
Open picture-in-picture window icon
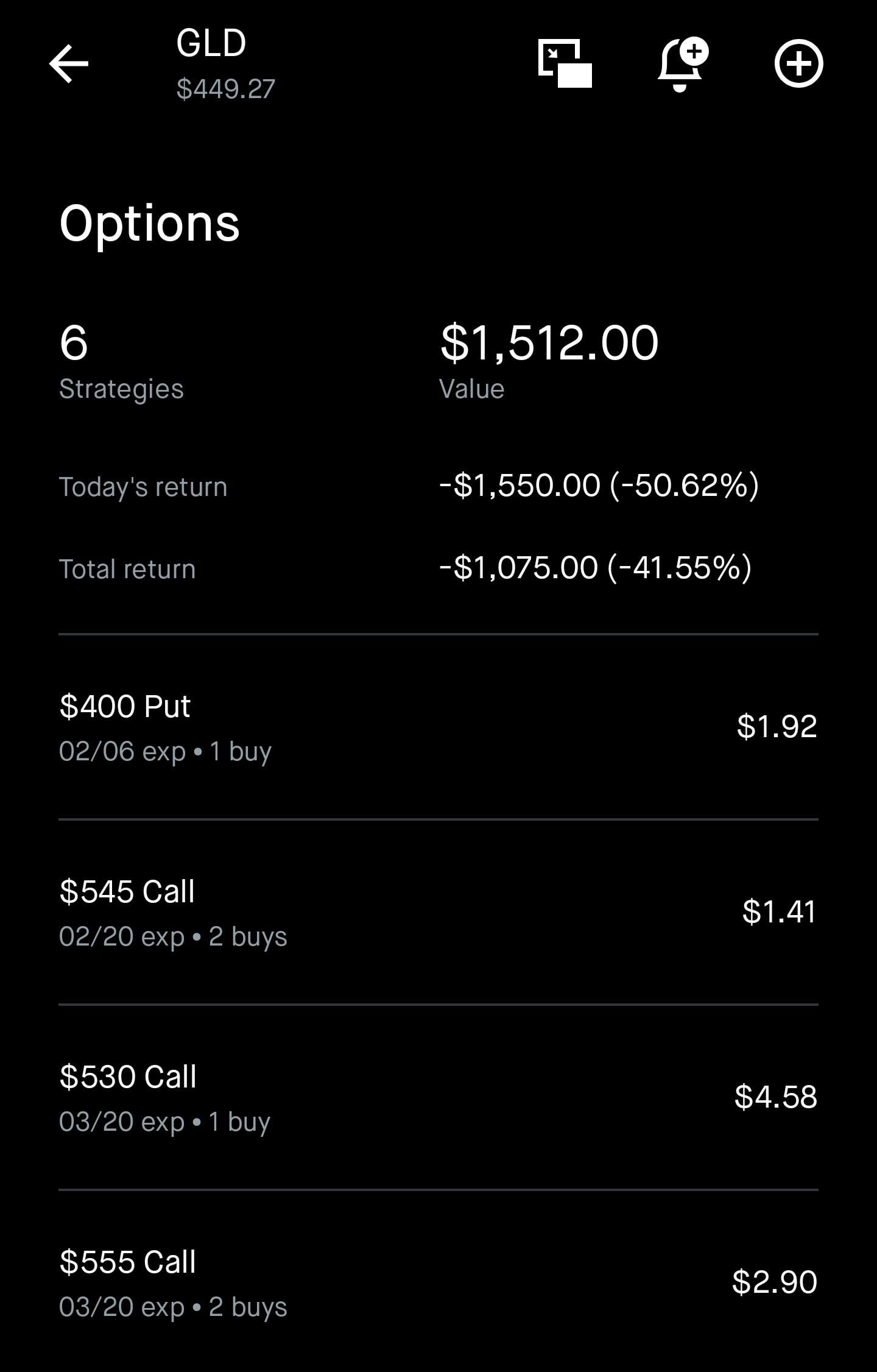point(565,63)
